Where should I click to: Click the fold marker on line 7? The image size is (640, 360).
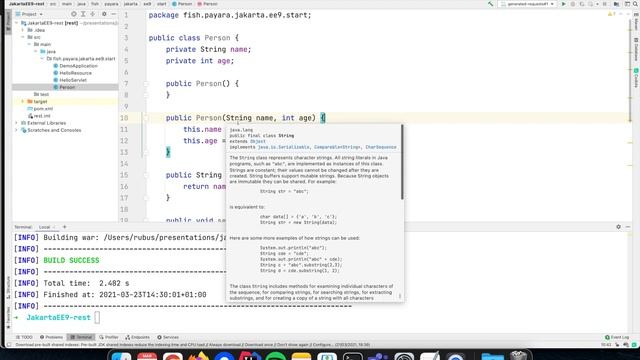tap(146, 84)
